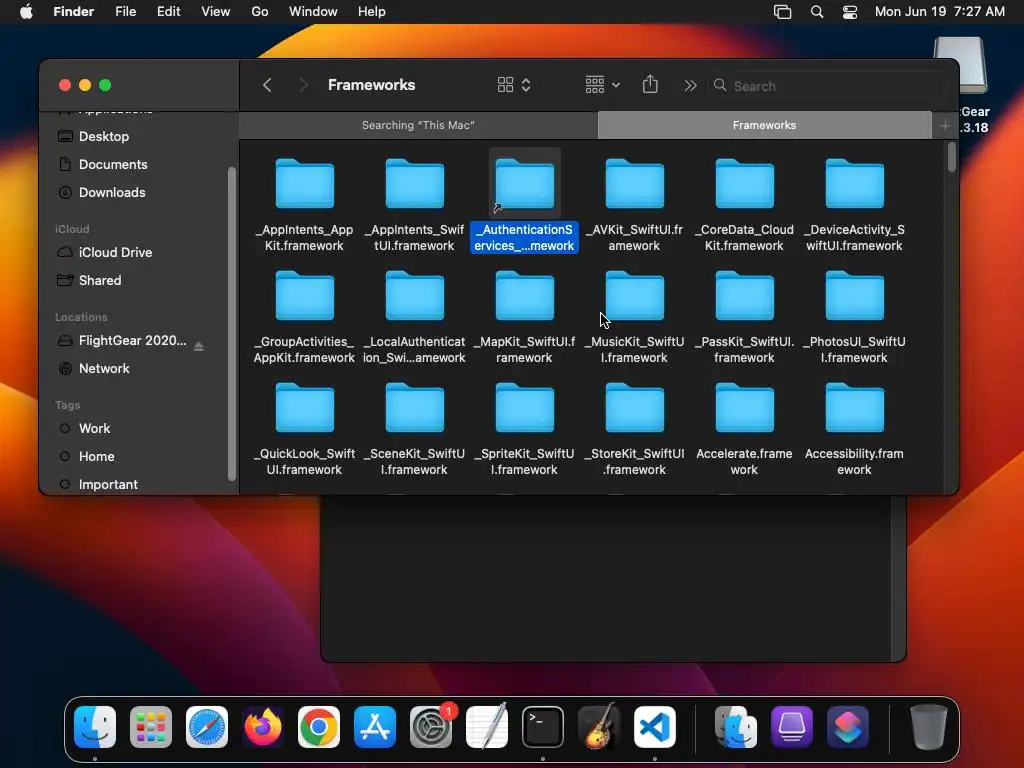Open the File menu
This screenshot has height=768, width=1024.
(125, 12)
